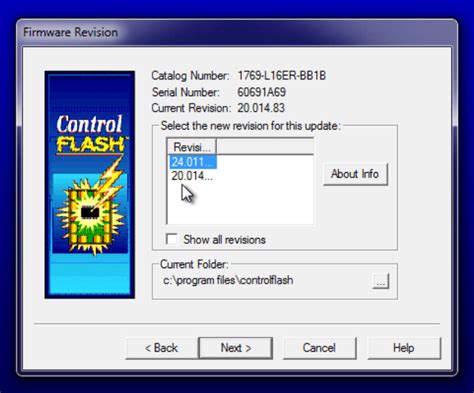Viewport: 474px width, 393px height.
Task: Browse for a different current folder
Action: (x=381, y=282)
